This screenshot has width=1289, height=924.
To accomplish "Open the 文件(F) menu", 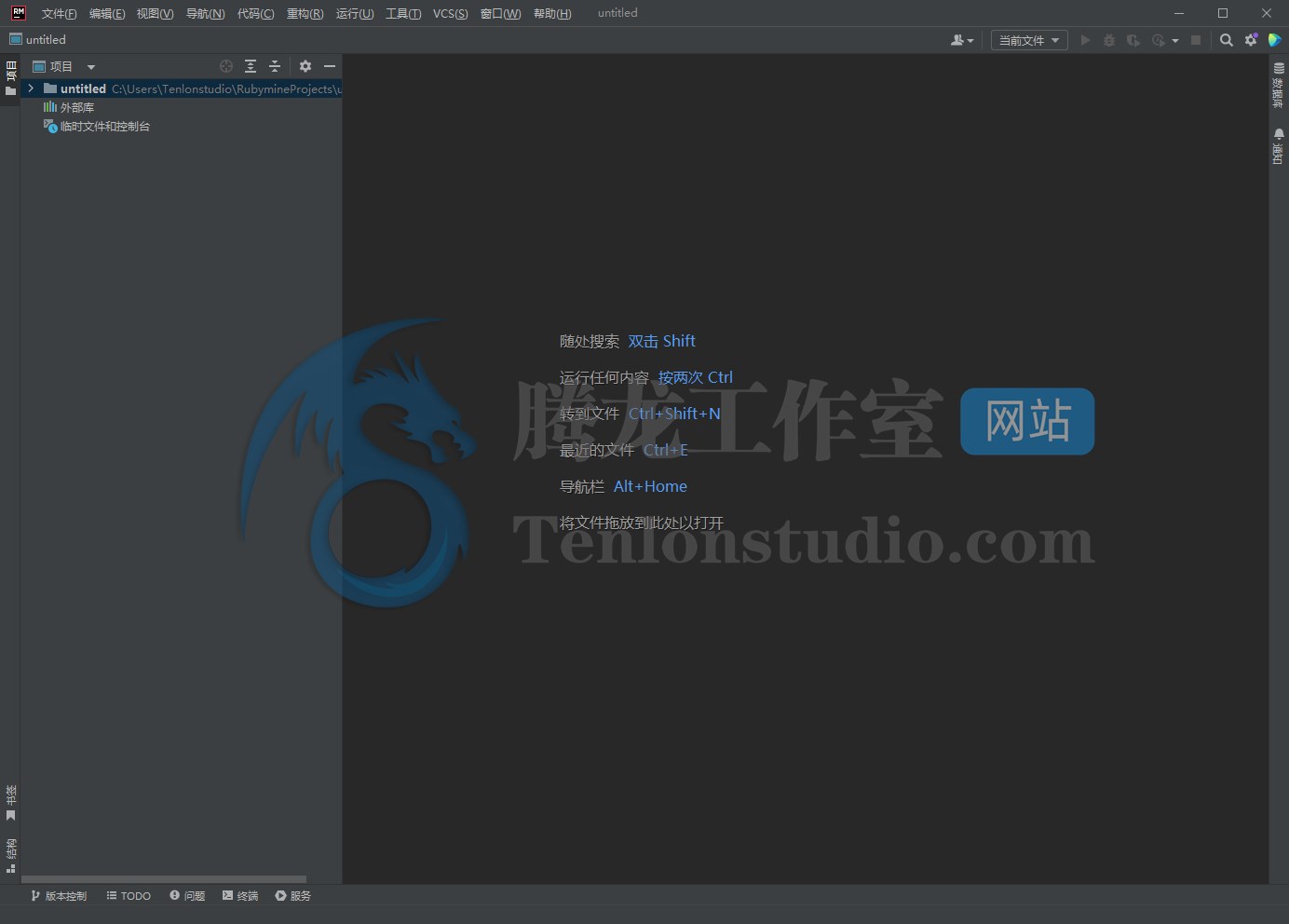I will point(59,13).
